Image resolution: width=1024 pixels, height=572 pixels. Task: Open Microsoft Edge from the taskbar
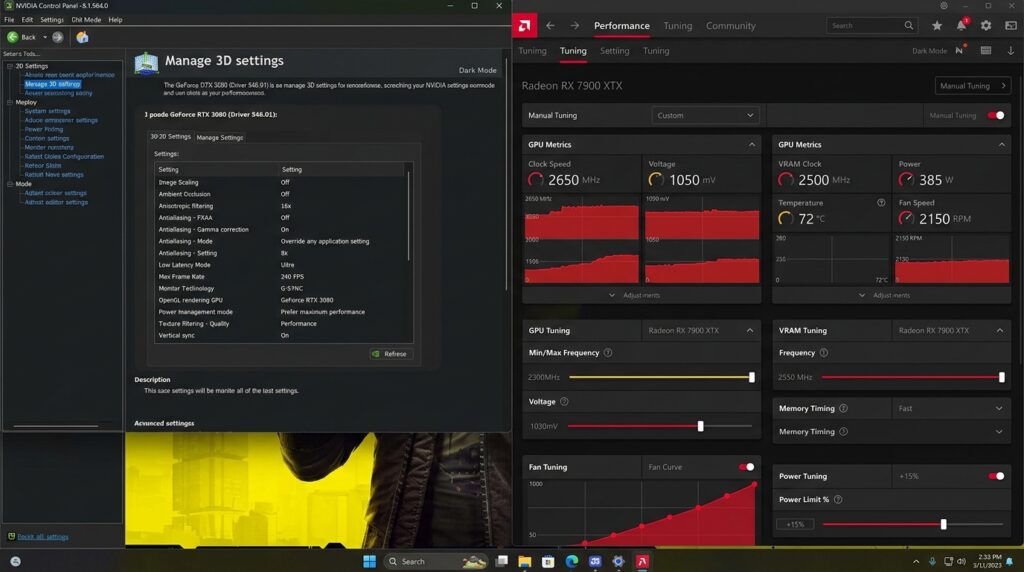point(571,561)
